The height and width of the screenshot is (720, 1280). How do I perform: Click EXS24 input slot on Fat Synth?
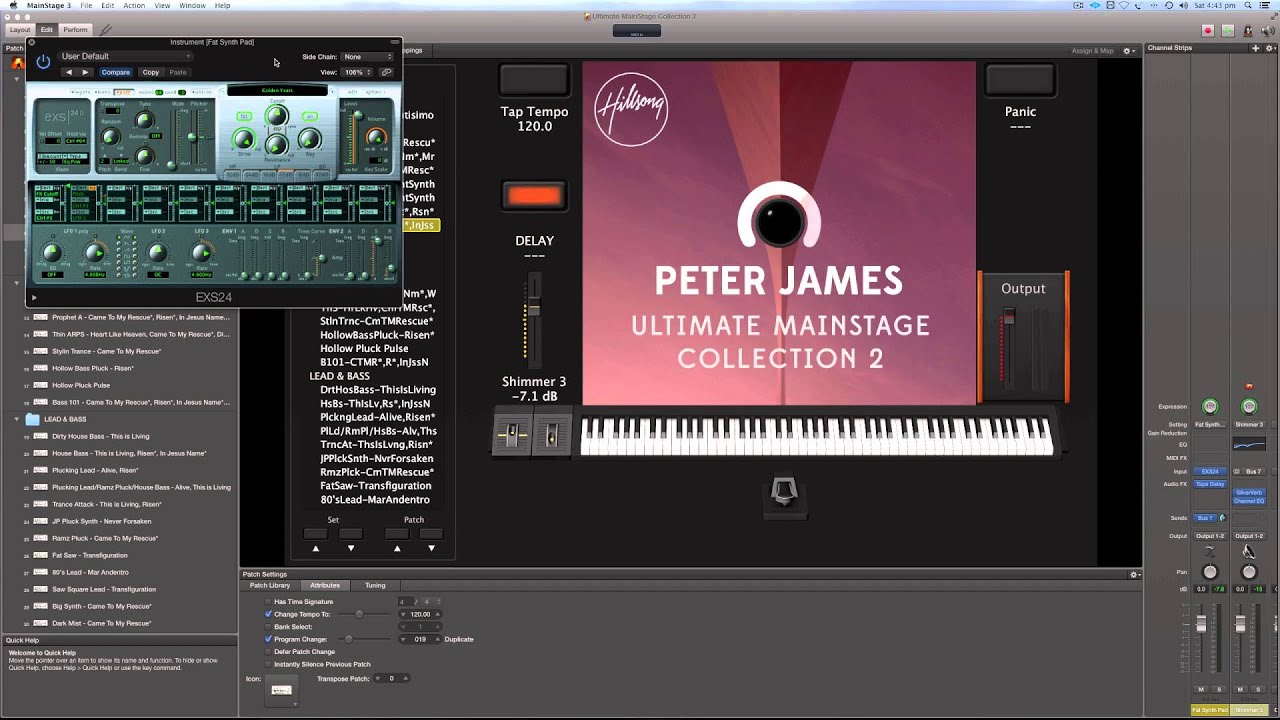(1210, 471)
